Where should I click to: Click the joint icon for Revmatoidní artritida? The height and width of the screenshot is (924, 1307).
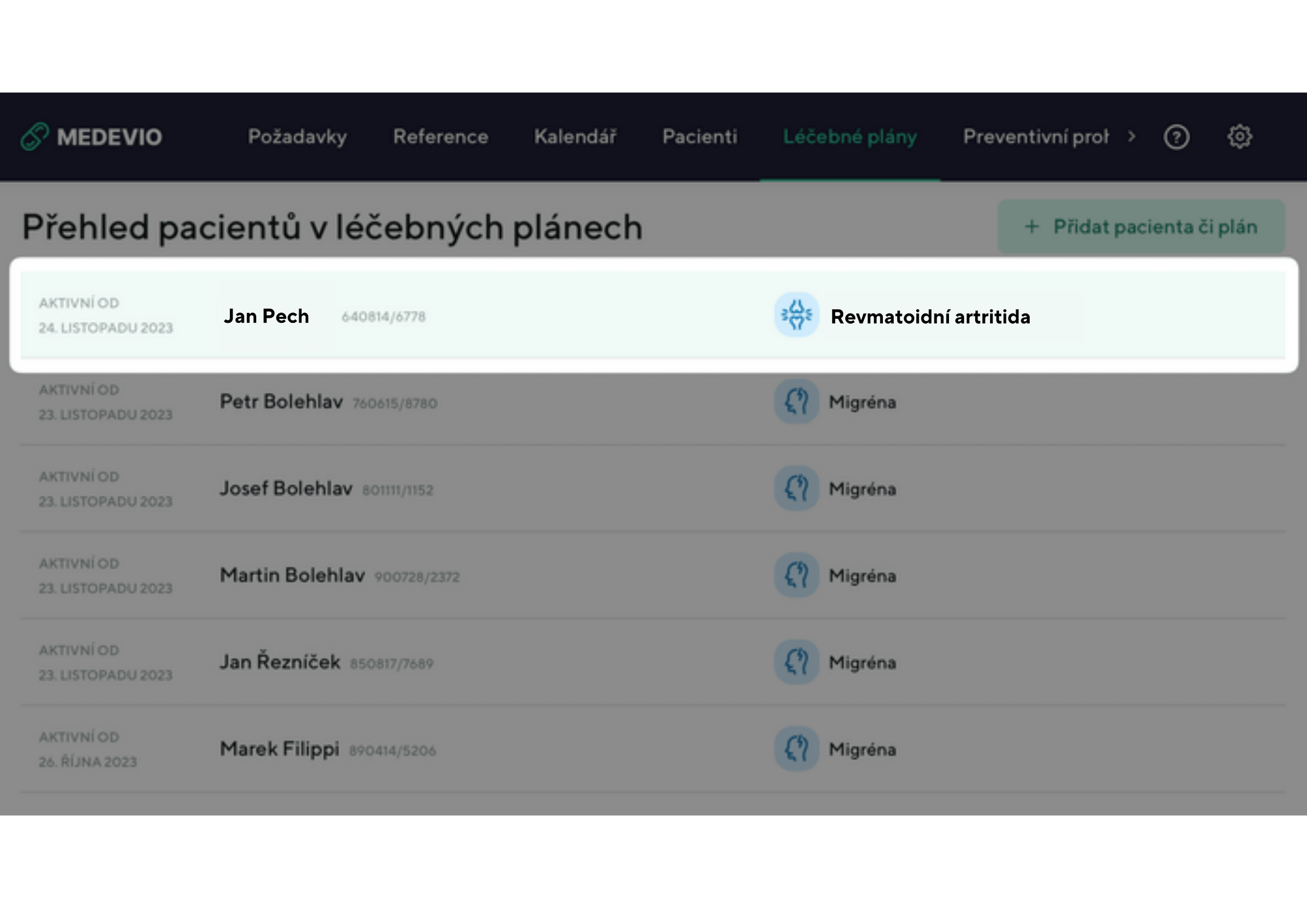click(797, 315)
